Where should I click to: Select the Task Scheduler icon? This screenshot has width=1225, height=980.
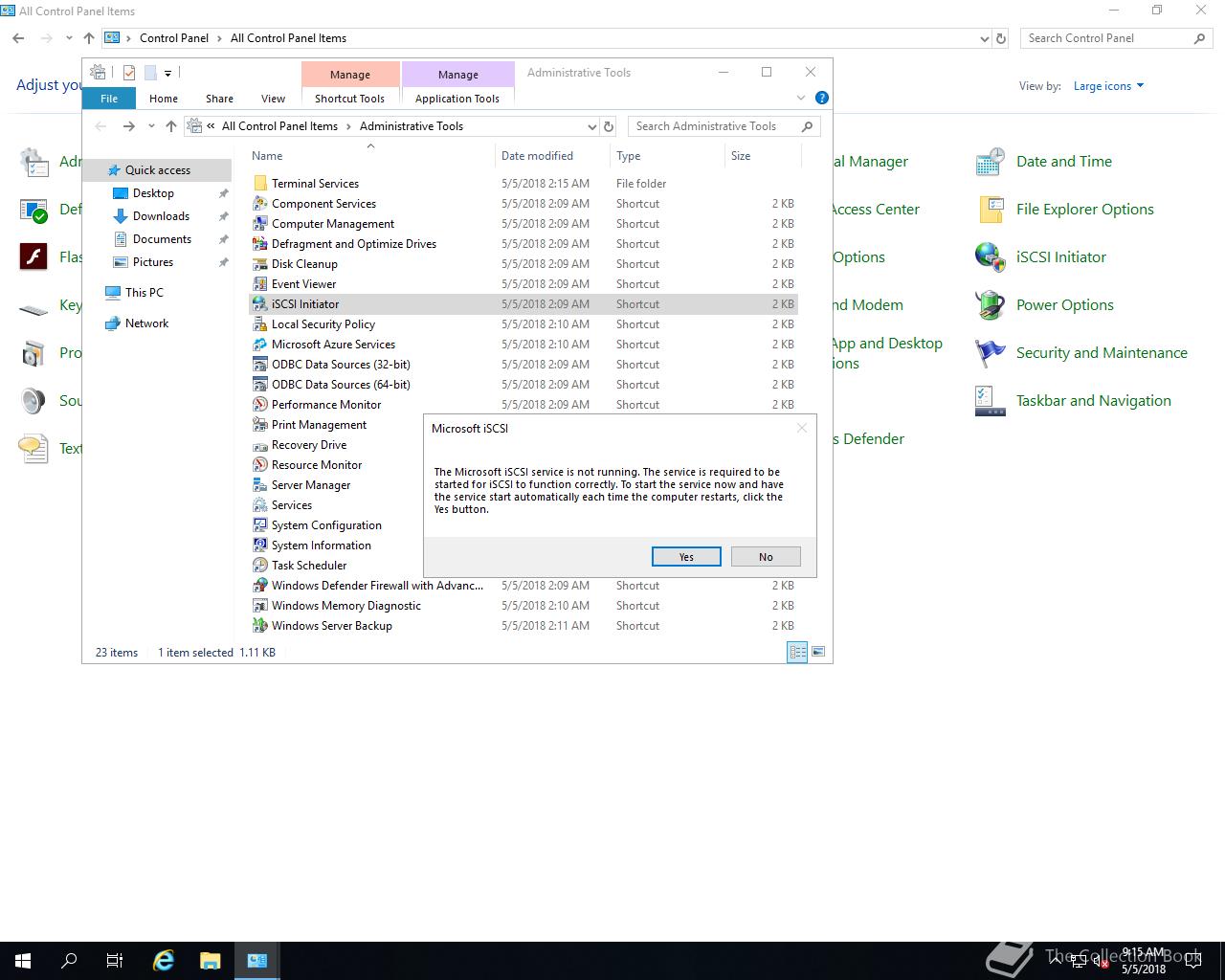point(259,566)
